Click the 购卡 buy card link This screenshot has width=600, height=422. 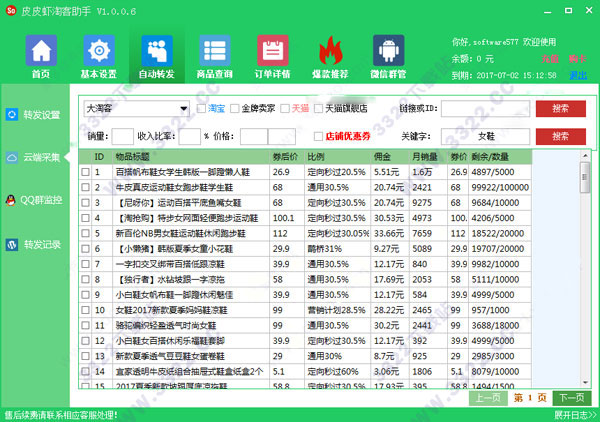(x=577, y=59)
